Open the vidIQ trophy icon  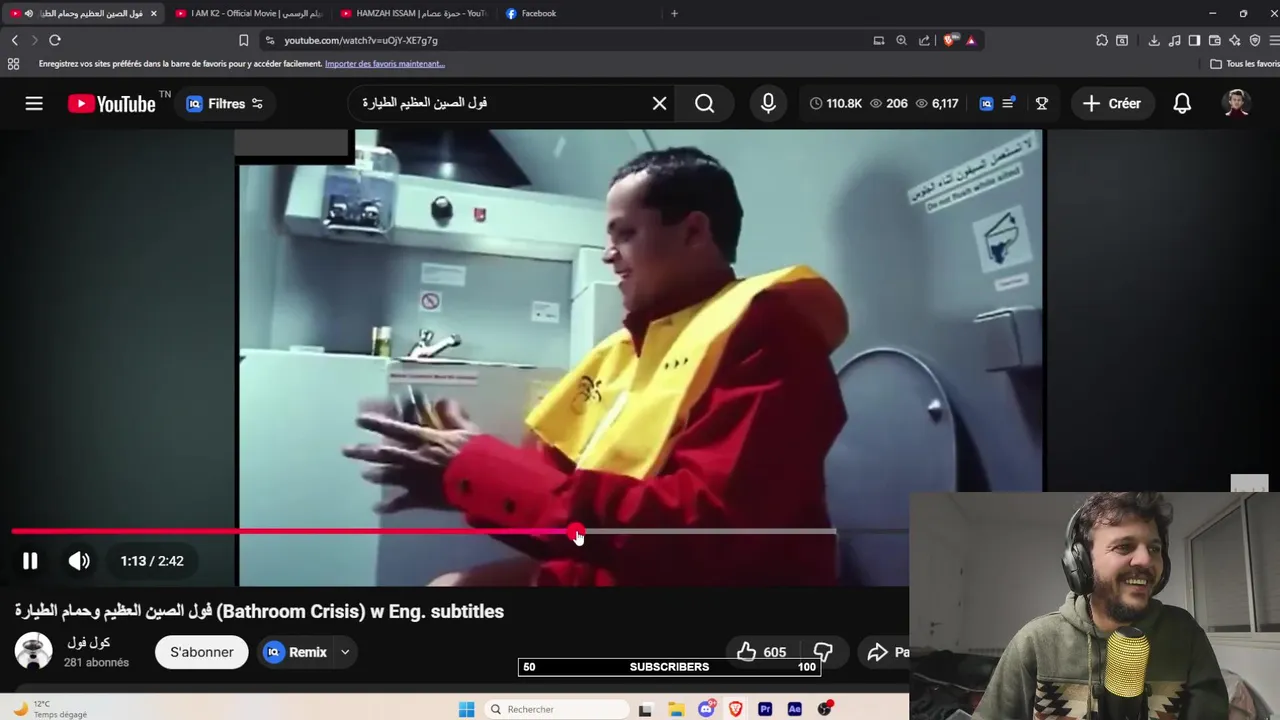tap(1041, 103)
